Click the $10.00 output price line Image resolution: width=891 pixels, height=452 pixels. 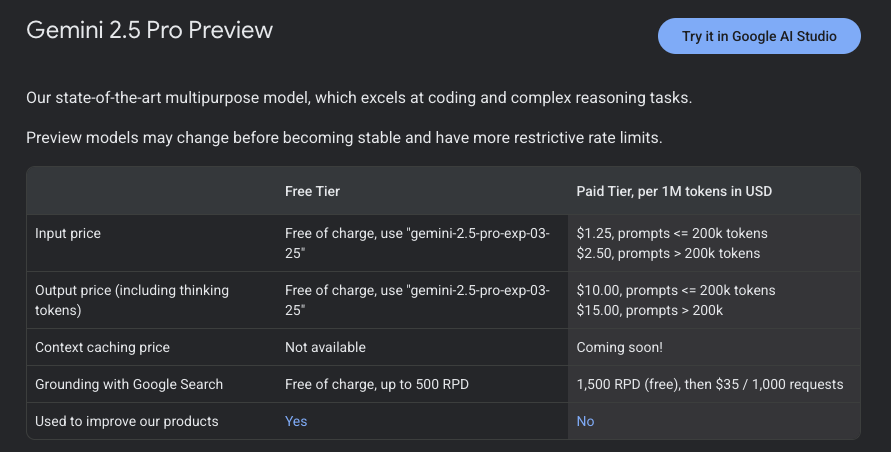pyautogui.click(x=676, y=290)
